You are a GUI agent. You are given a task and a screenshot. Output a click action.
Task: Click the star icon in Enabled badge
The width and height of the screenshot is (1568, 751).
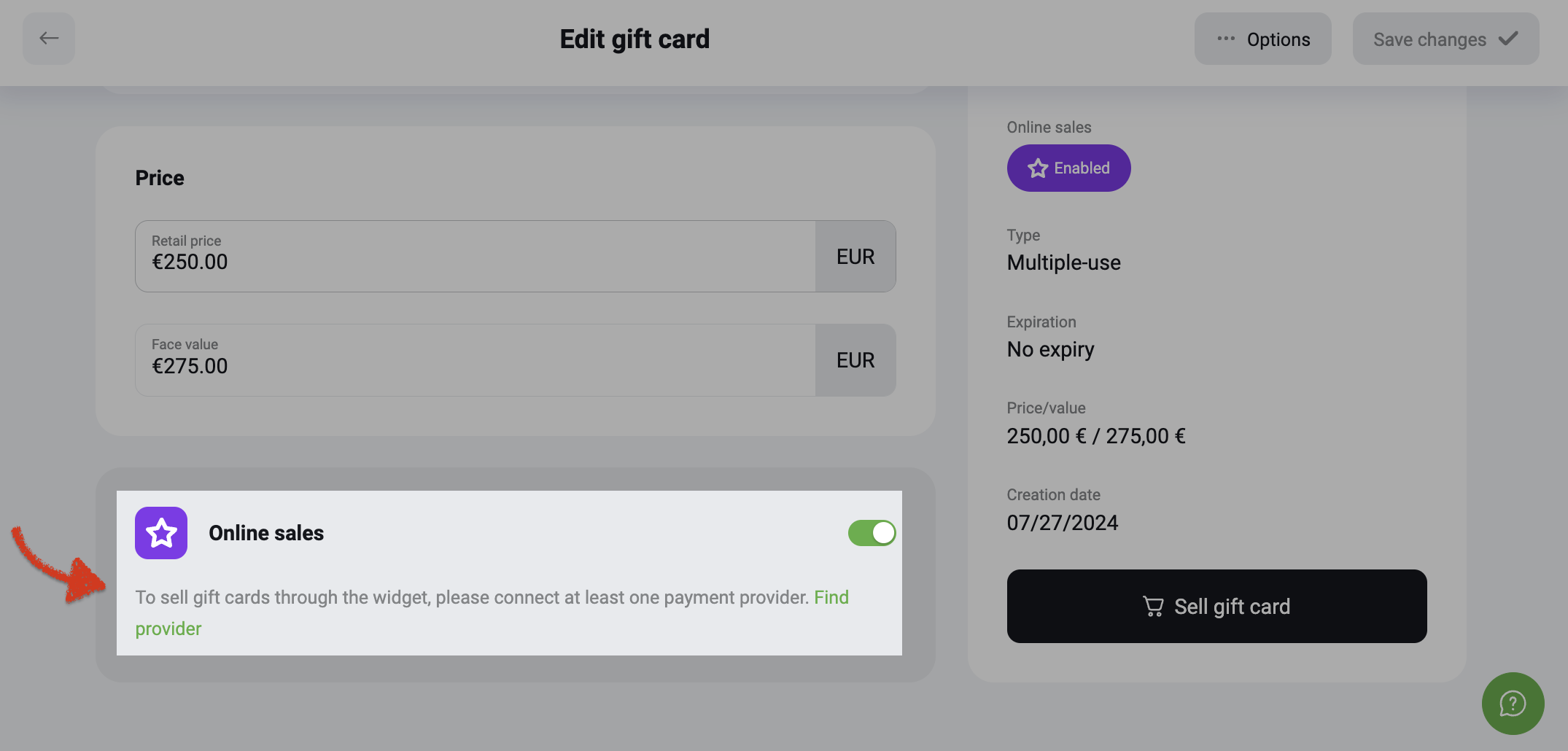pyautogui.click(x=1038, y=168)
